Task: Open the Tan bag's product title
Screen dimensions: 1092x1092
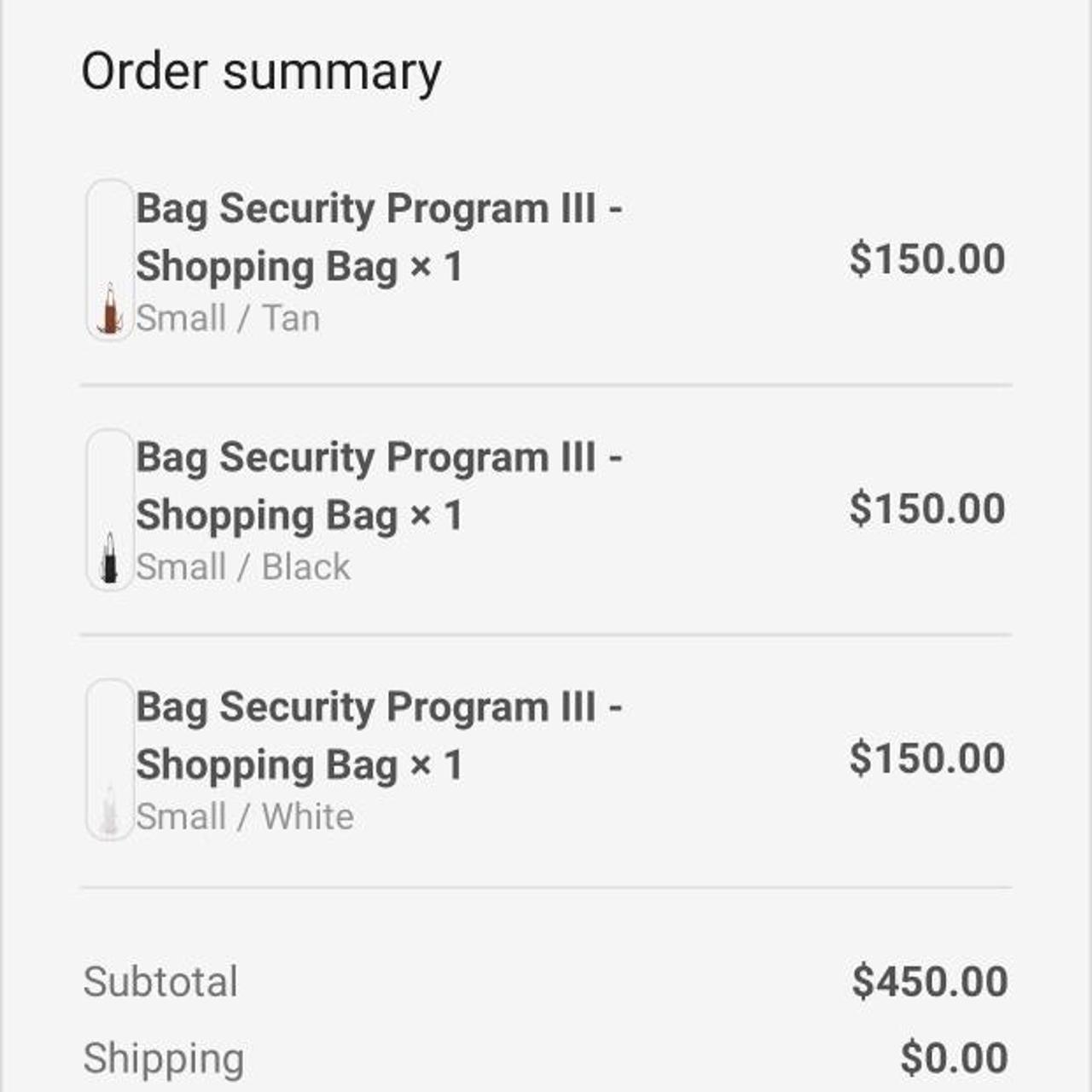Action: tap(378, 210)
